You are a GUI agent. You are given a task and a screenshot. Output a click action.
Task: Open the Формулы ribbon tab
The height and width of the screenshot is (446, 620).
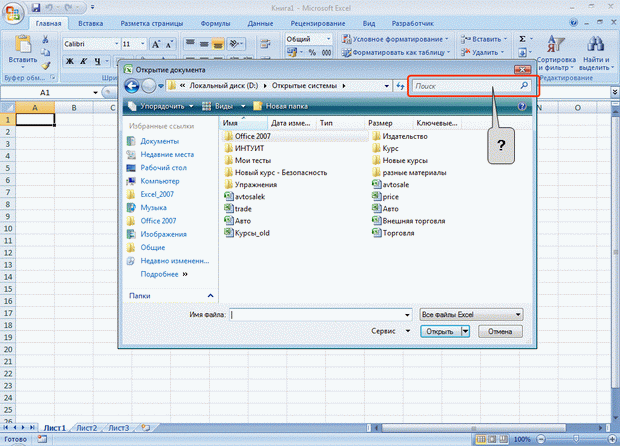(215, 23)
